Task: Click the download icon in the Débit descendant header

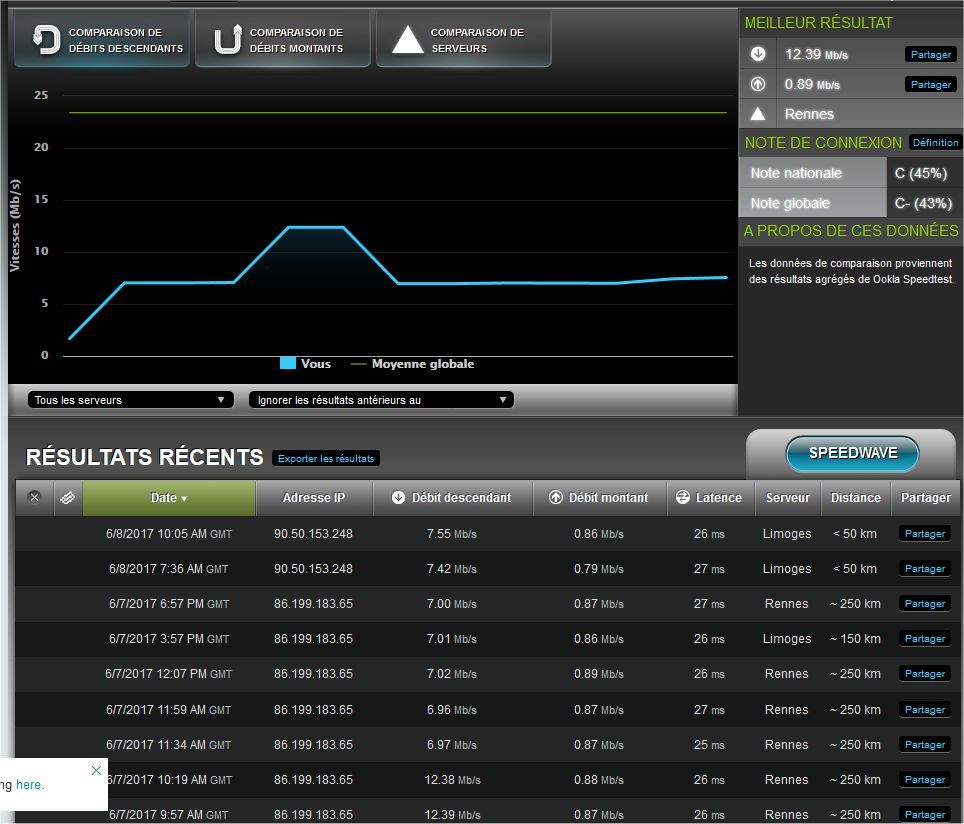Action: pos(399,498)
